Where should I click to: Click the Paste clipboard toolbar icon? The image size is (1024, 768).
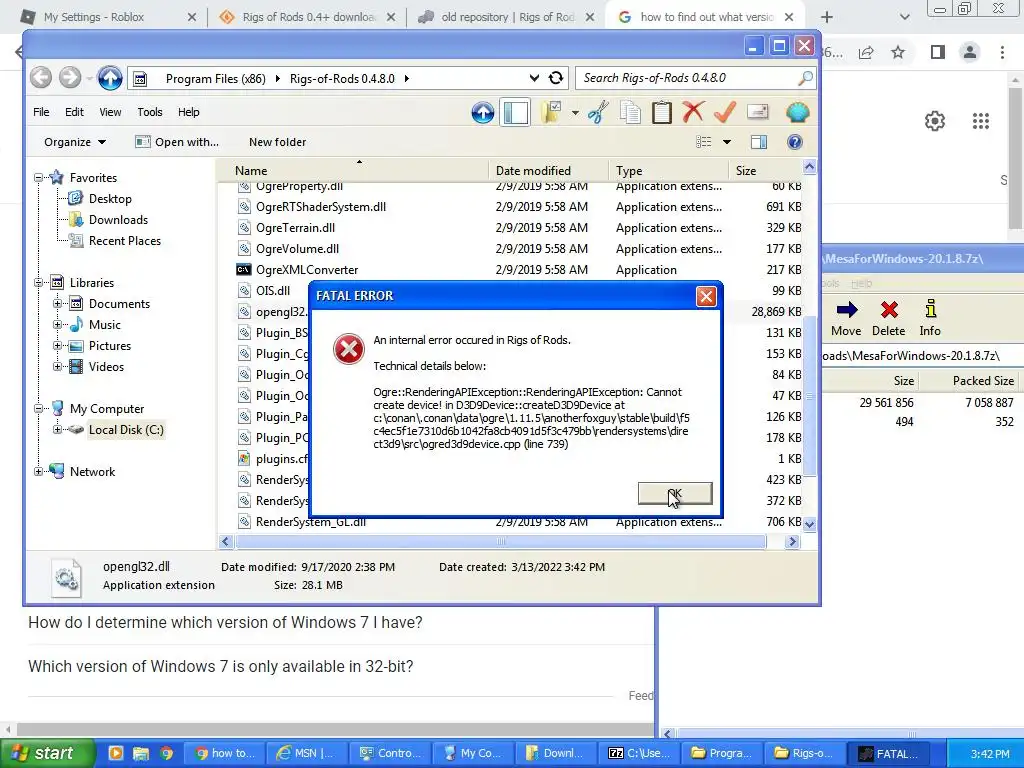662,112
